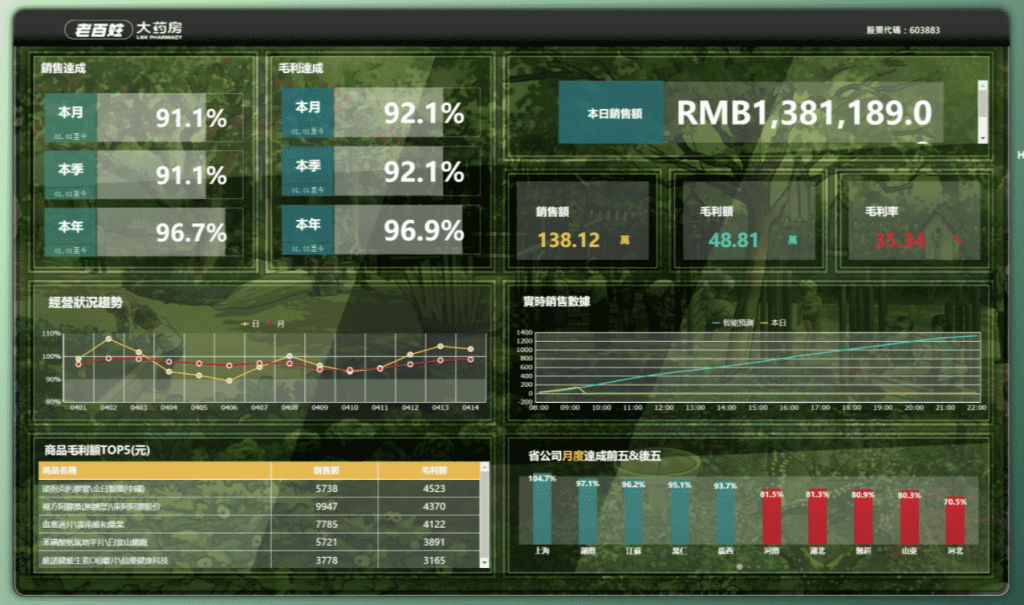1024x605 pixels.
Task: Click the RMB1,381,189.0 sales figure
Action: (x=804, y=112)
